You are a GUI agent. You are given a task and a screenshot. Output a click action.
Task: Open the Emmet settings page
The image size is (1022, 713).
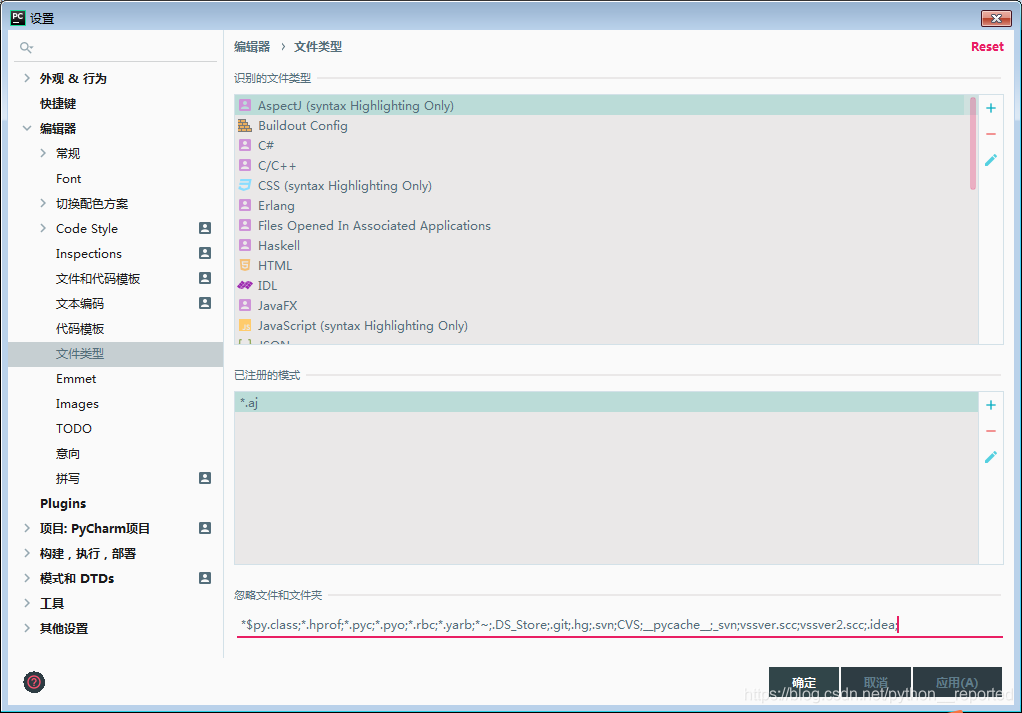76,379
